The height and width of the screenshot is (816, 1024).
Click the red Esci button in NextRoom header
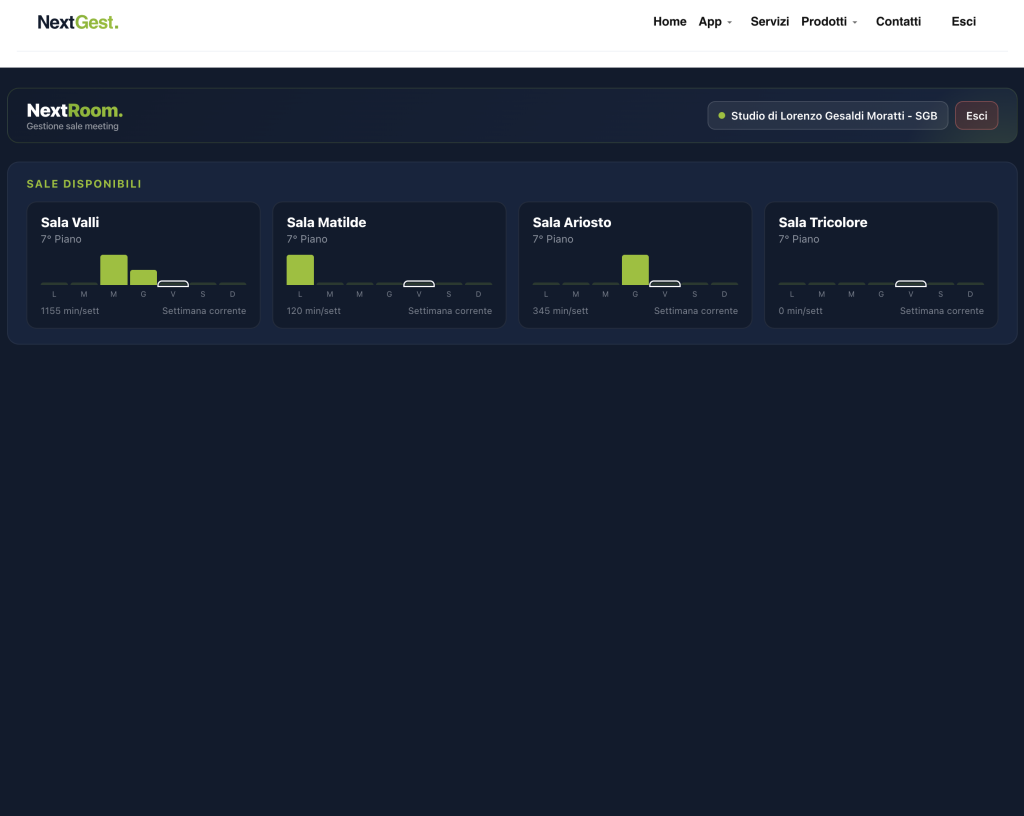pyautogui.click(x=976, y=116)
